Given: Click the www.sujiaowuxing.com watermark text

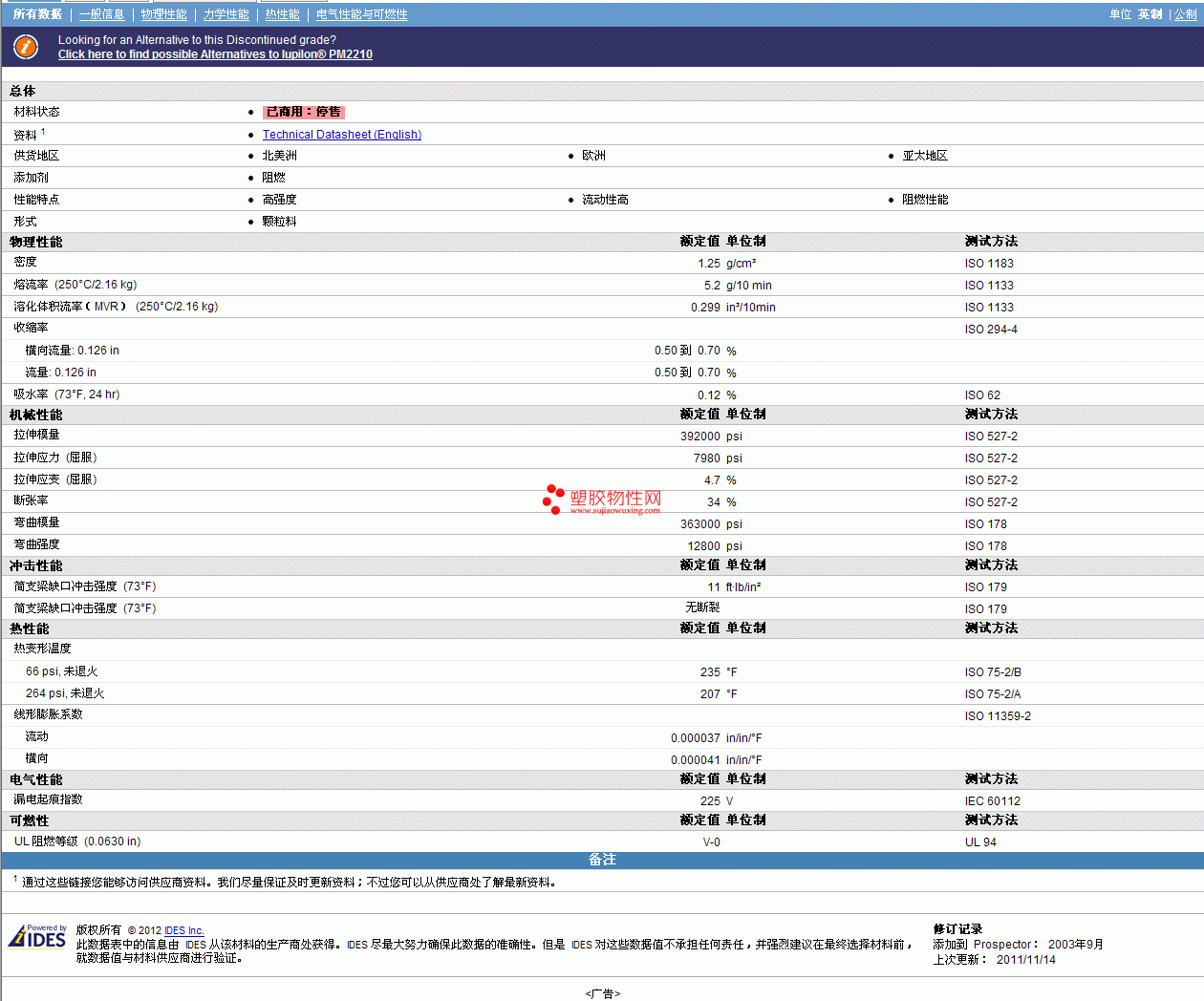Looking at the screenshot, I should (x=614, y=511).
